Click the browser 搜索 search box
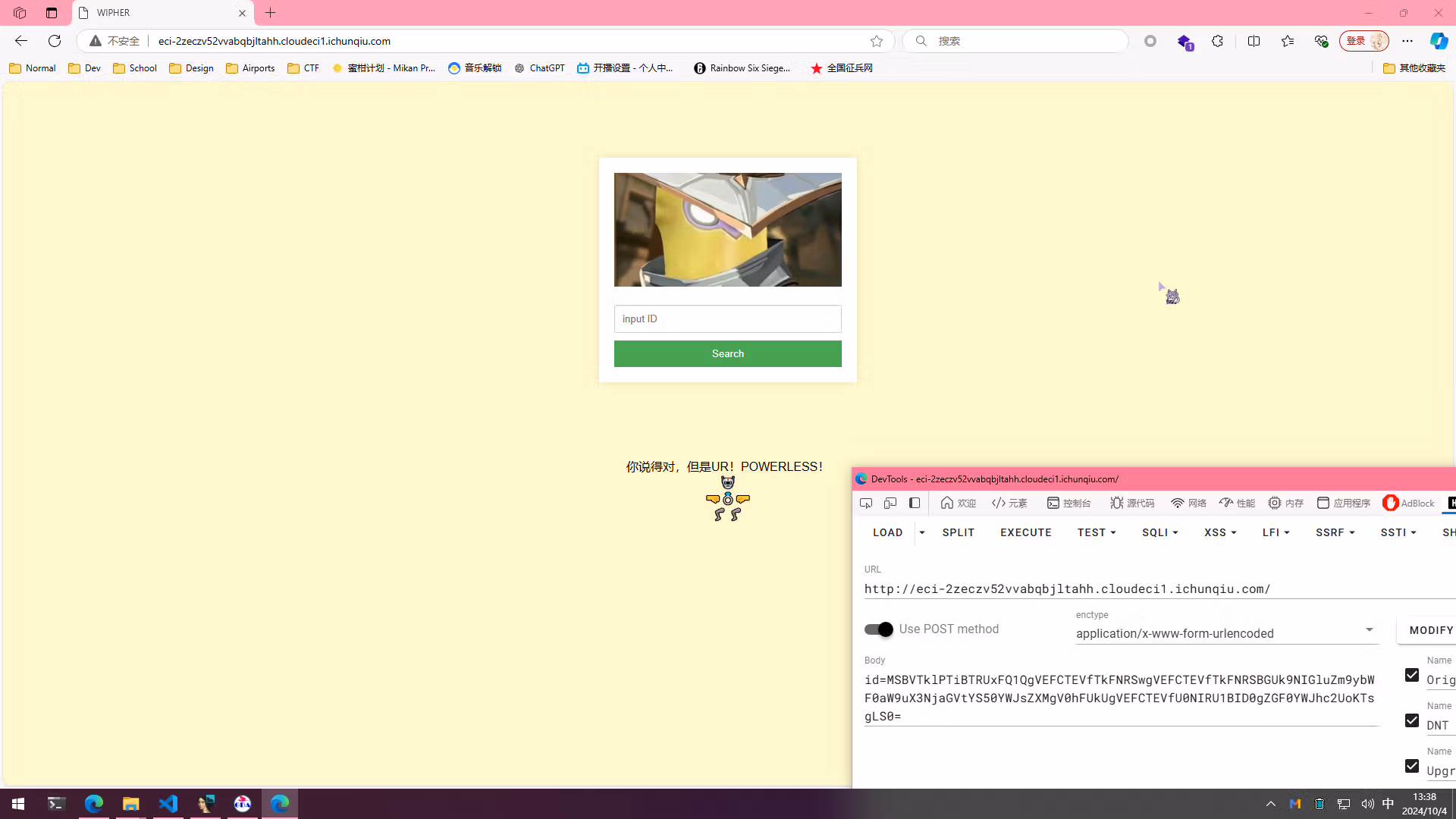The image size is (1456, 819). coord(1015,41)
